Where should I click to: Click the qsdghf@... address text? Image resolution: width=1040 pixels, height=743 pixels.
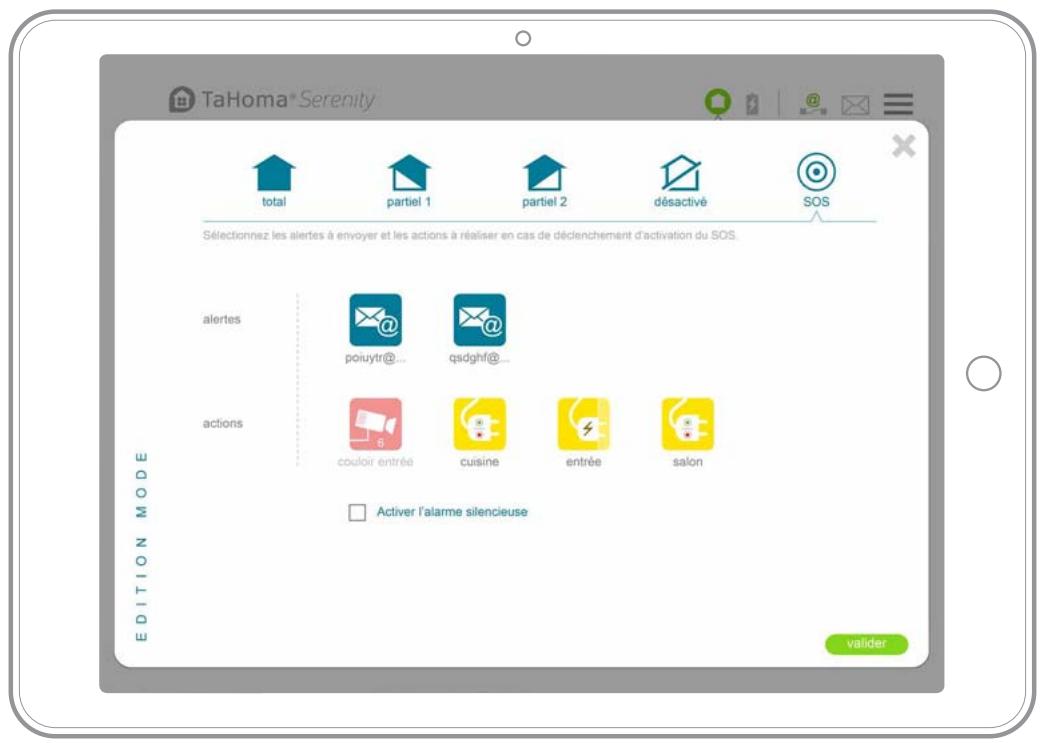click(480, 358)
